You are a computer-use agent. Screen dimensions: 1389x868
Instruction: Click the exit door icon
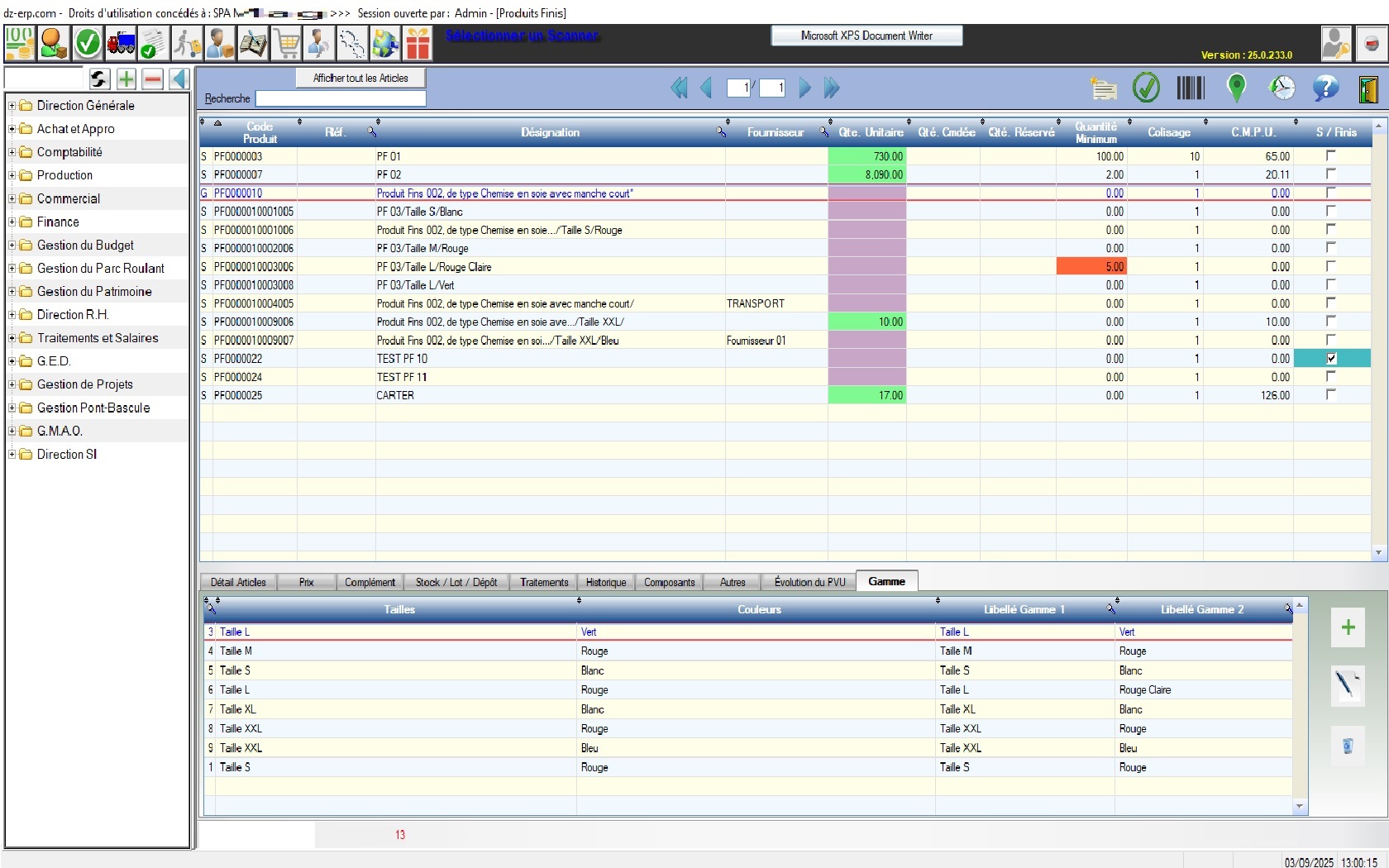point(1368,88)
